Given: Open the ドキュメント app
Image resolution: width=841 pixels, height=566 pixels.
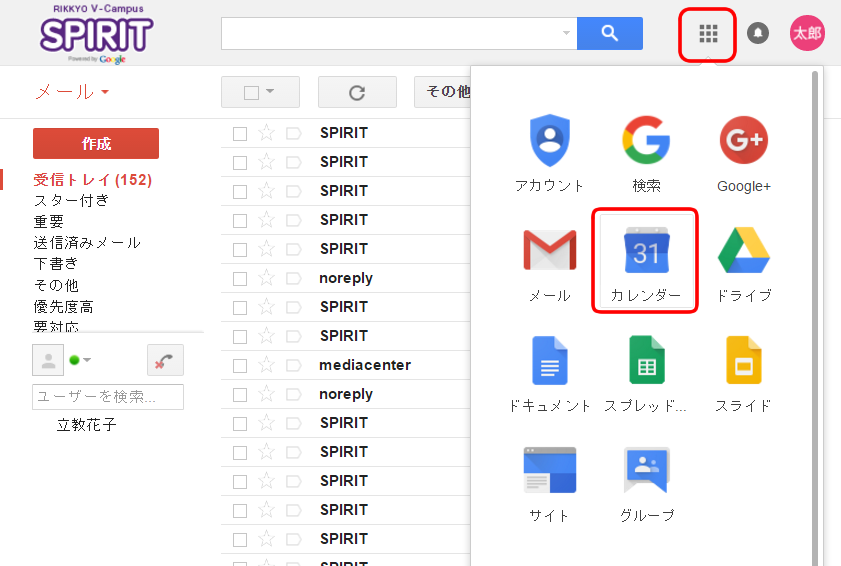Looking at the screenshot, I should pos(549,373).
